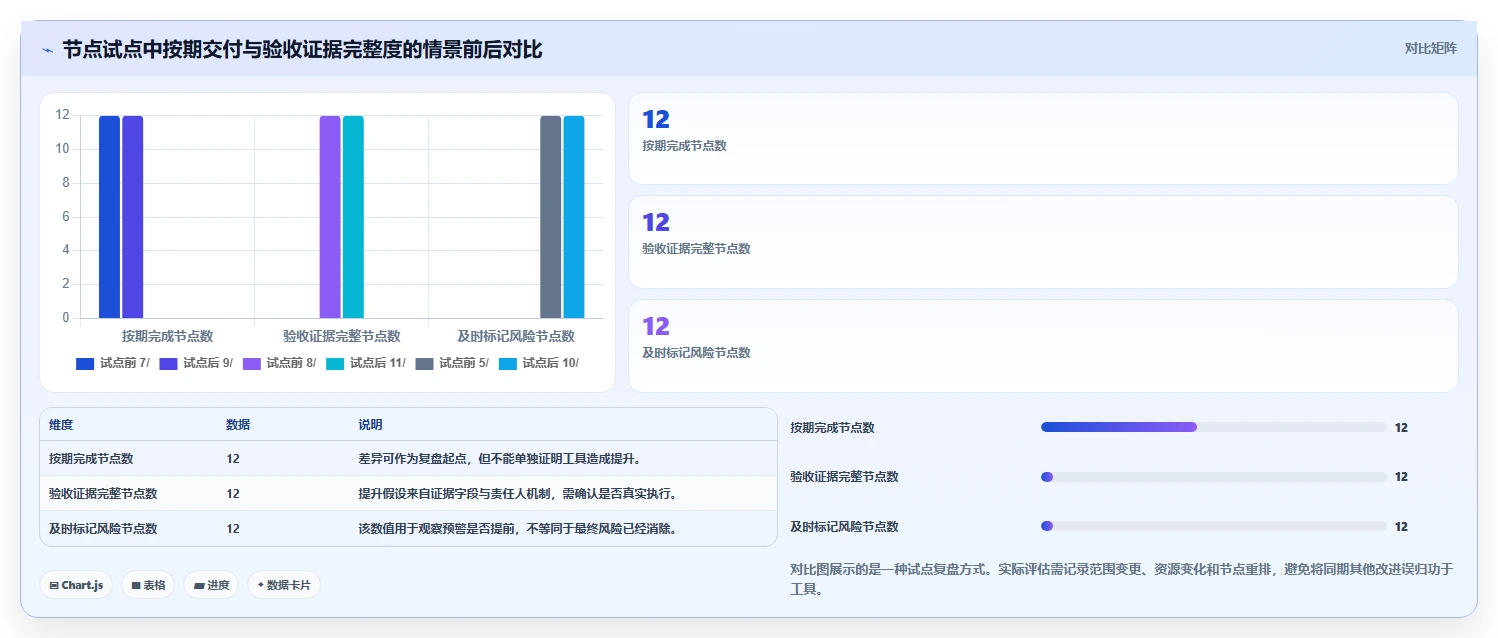Click the 及时标记风险节点数 progress bar
Image resolution: width=1498 pixels, height=638 pixels.
1214,526
